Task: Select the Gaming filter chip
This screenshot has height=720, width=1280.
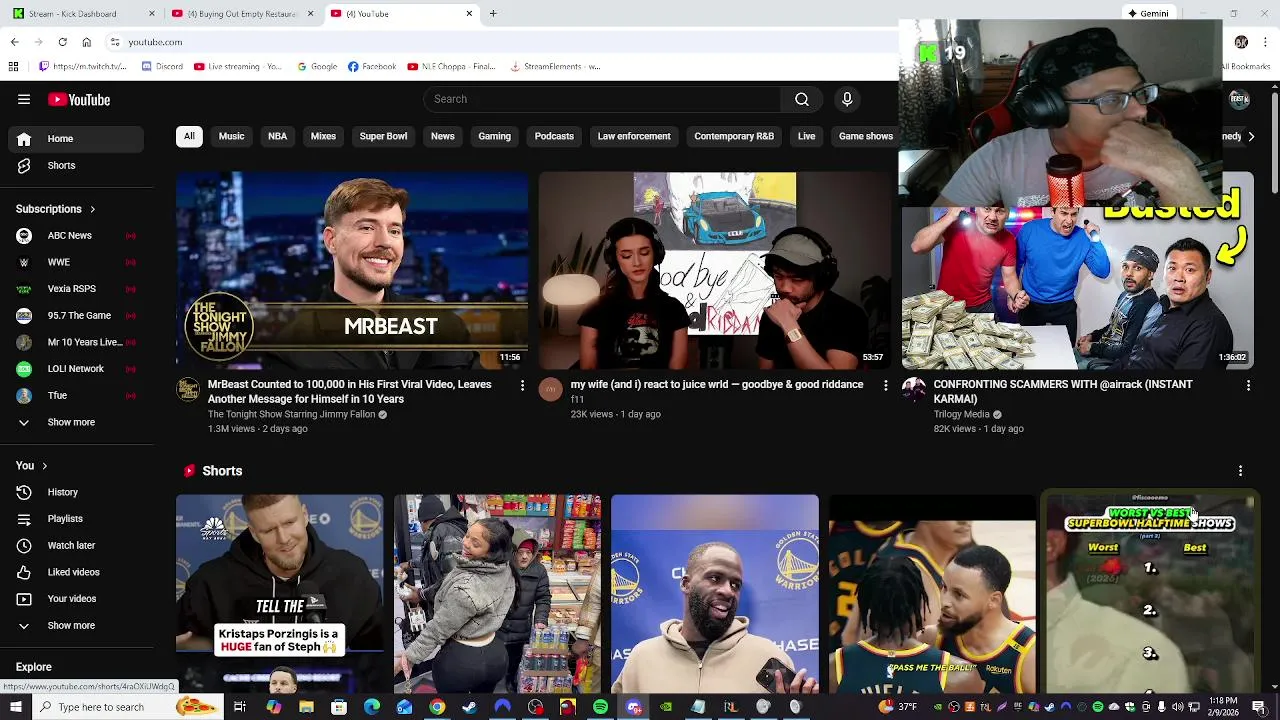Action: [x=494, y=136]
